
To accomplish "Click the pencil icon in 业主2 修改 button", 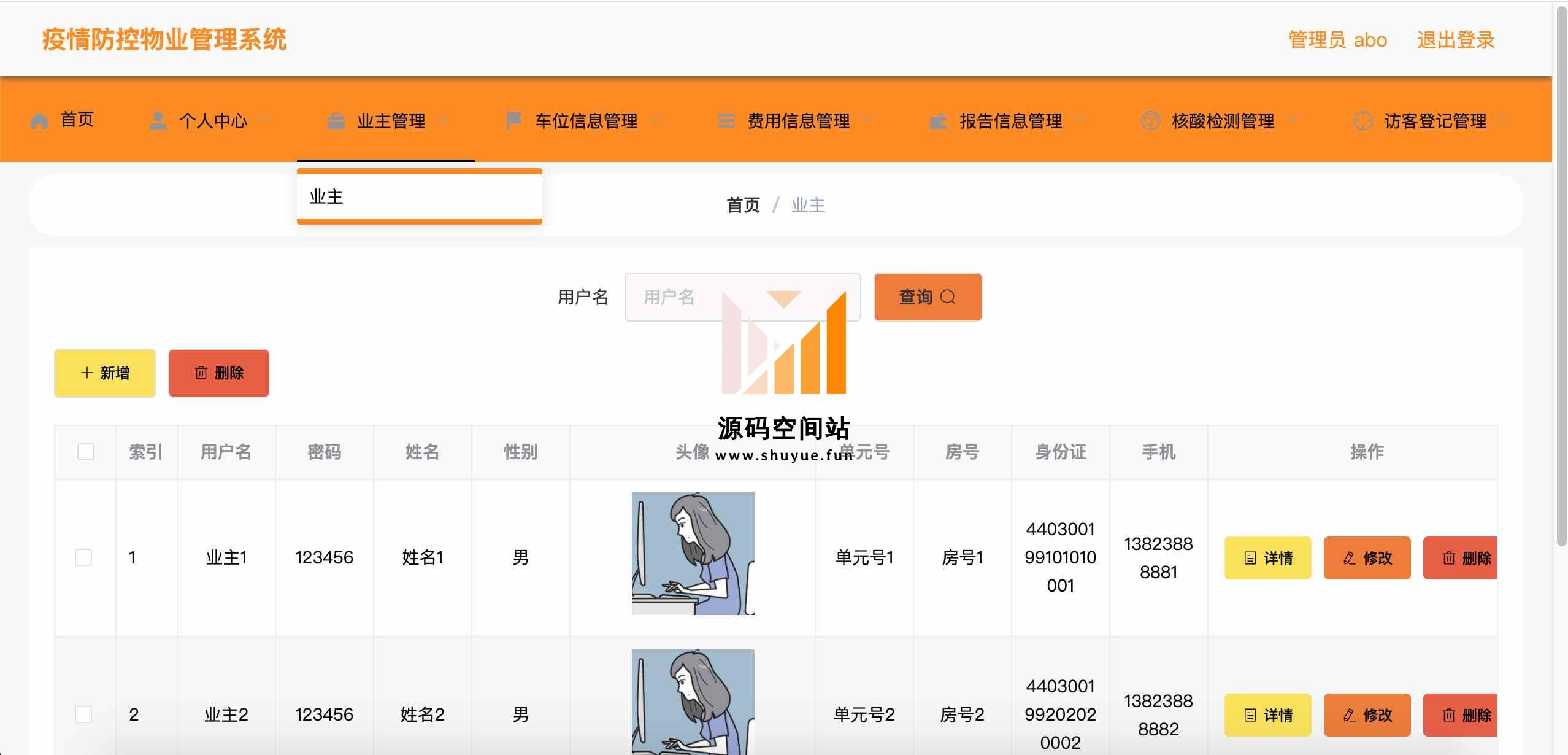I will coord(1349,715).
